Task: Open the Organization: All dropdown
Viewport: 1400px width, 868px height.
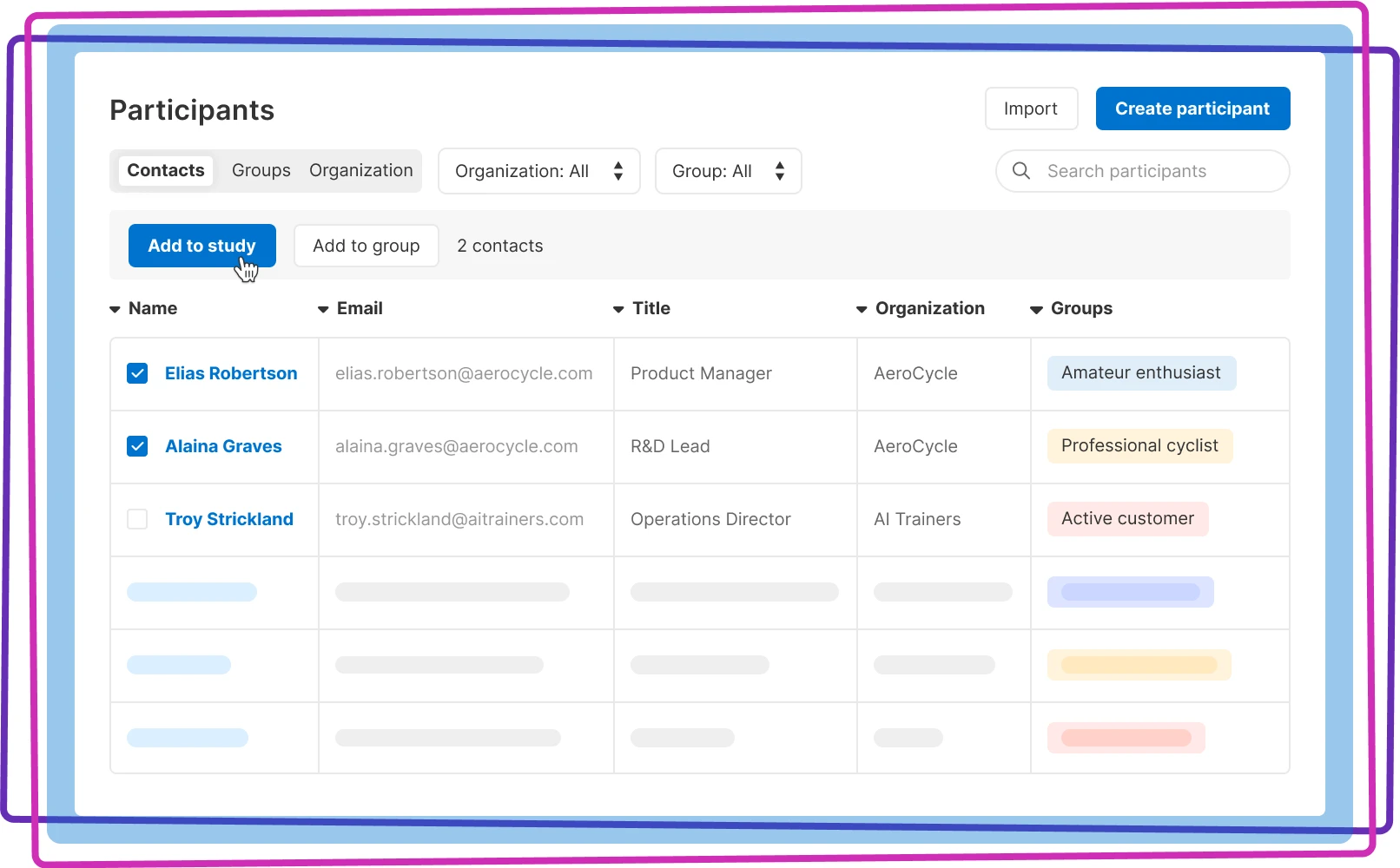Action: (x=538, y=171)
